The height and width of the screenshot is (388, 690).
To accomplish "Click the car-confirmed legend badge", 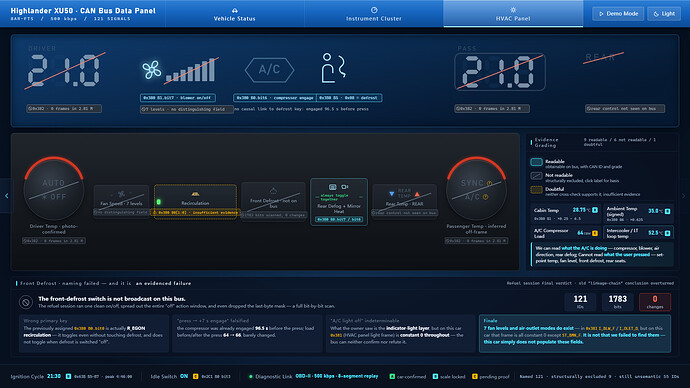I will 392,376.
